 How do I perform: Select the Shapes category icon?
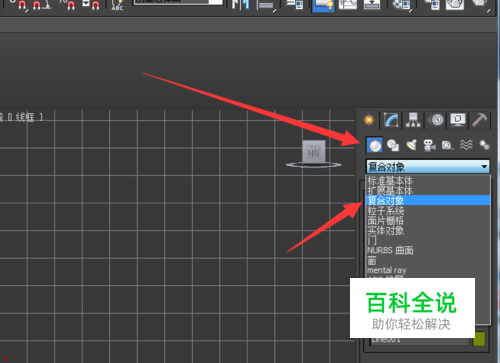(x=393, y=145)
